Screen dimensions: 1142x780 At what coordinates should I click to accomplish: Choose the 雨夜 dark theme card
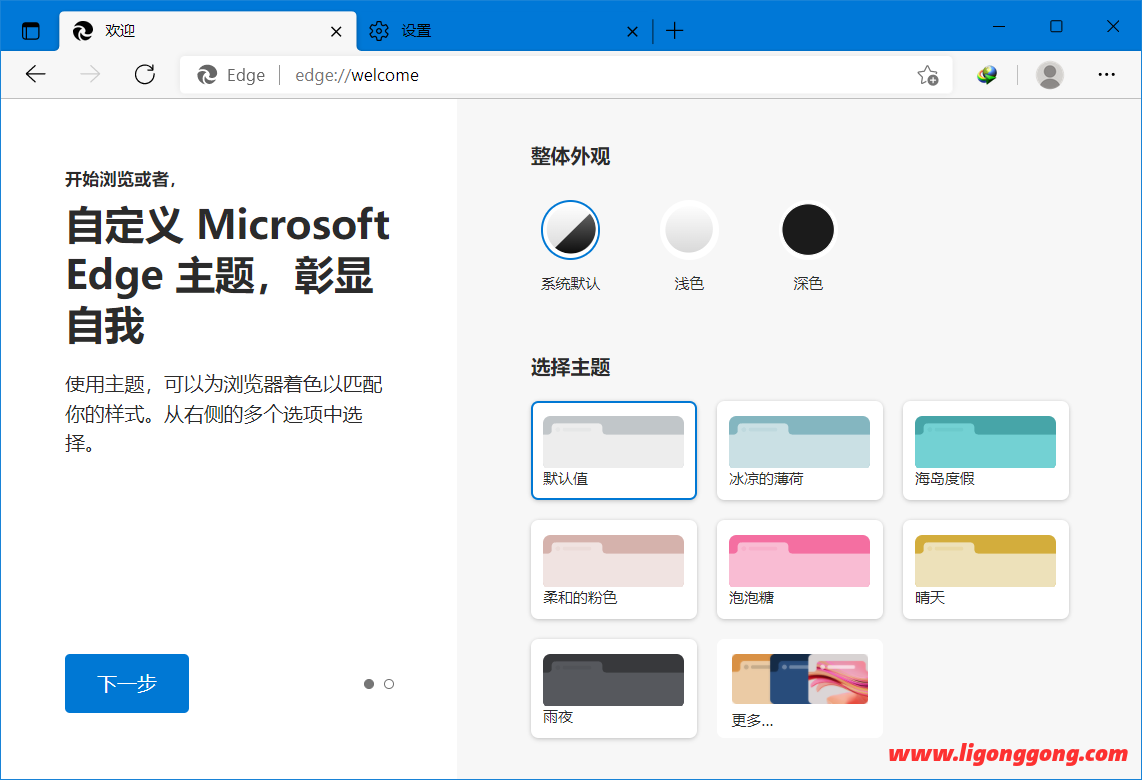coord(614,688)
